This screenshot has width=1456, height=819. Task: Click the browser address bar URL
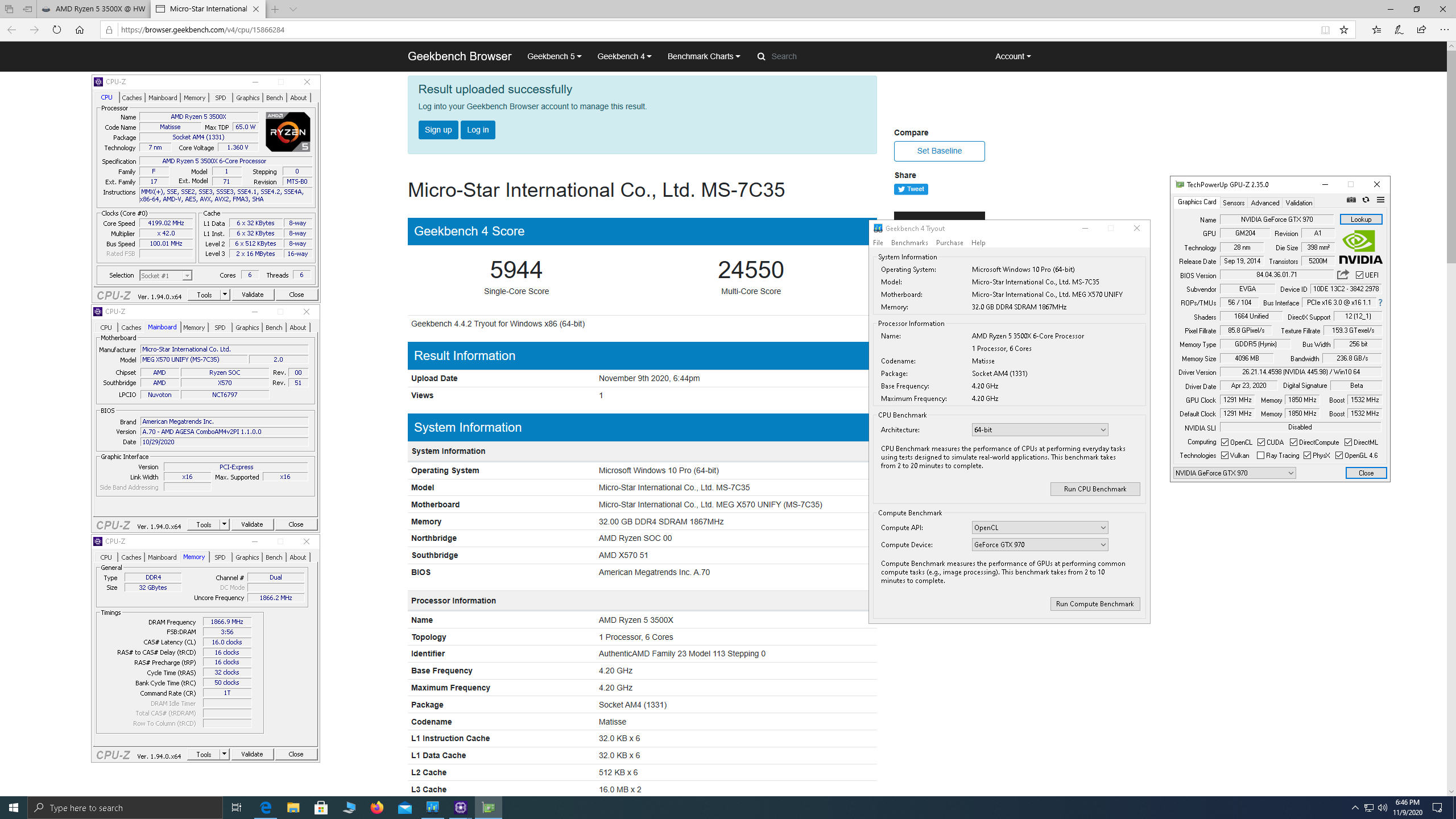click(203, 30)
